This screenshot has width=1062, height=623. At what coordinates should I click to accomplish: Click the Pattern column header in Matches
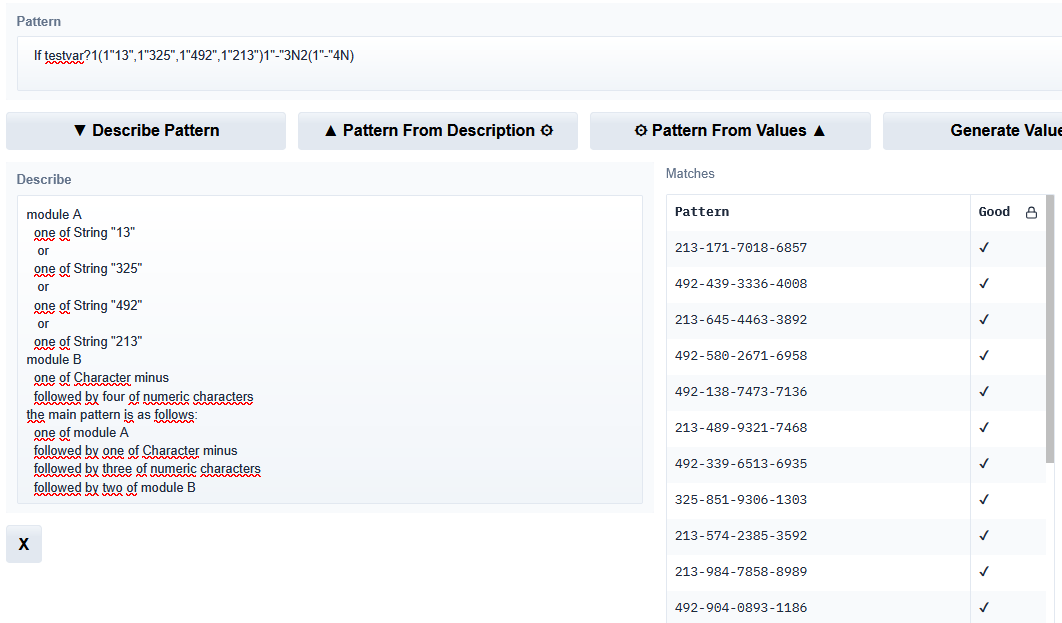click(702, 212)
